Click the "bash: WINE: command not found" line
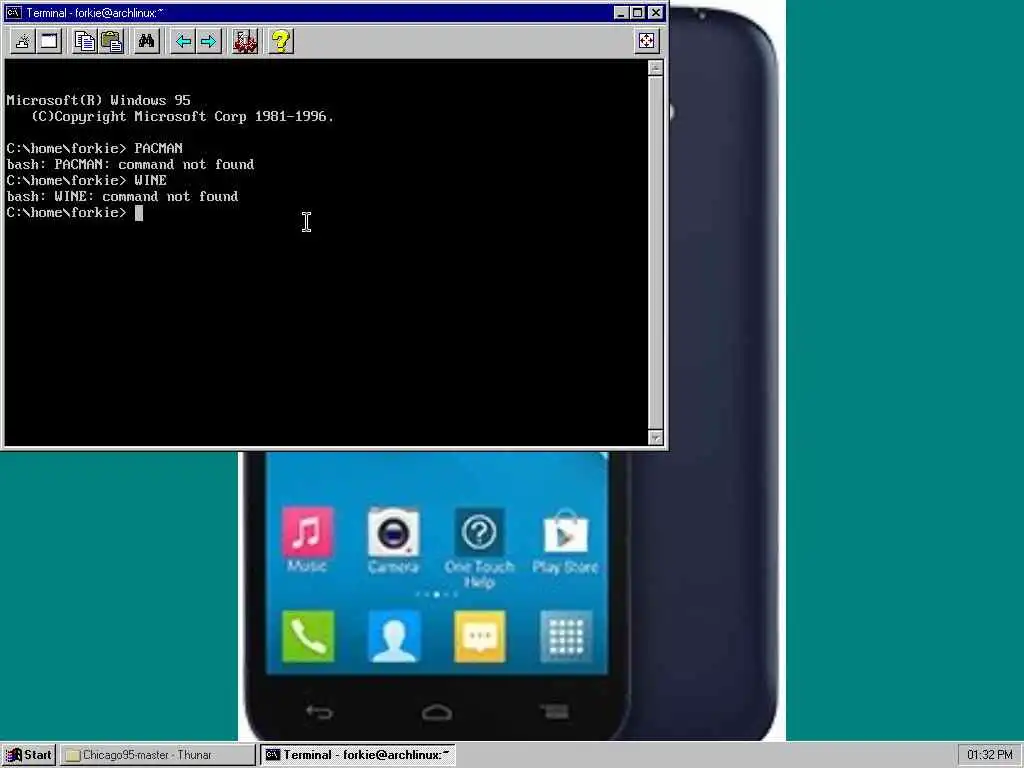Image resolution: width=1024 pixels, height=768 pixels. (x=122, y=197)
